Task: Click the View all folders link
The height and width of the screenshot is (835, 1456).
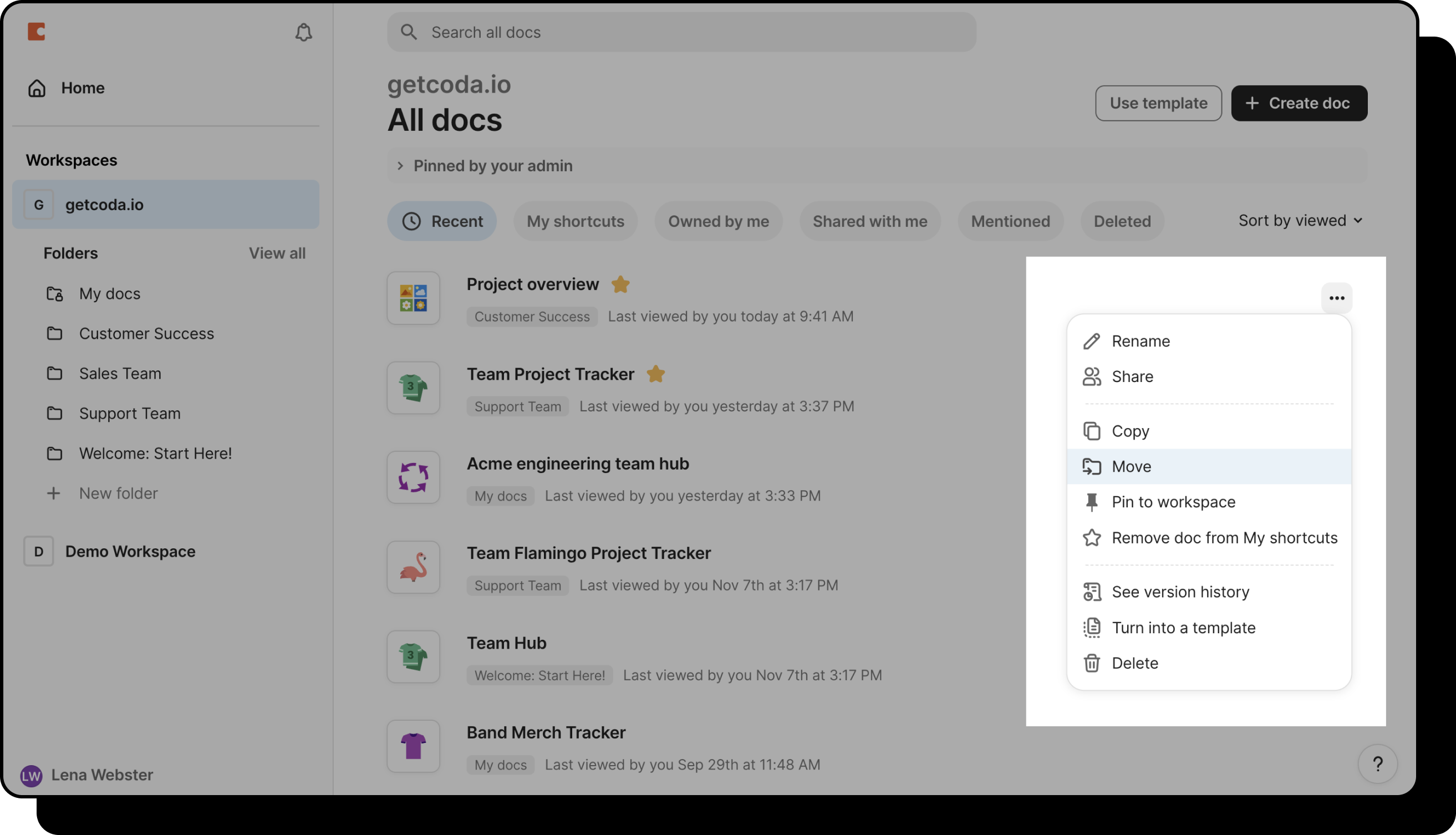Action: tap(277, 253)
